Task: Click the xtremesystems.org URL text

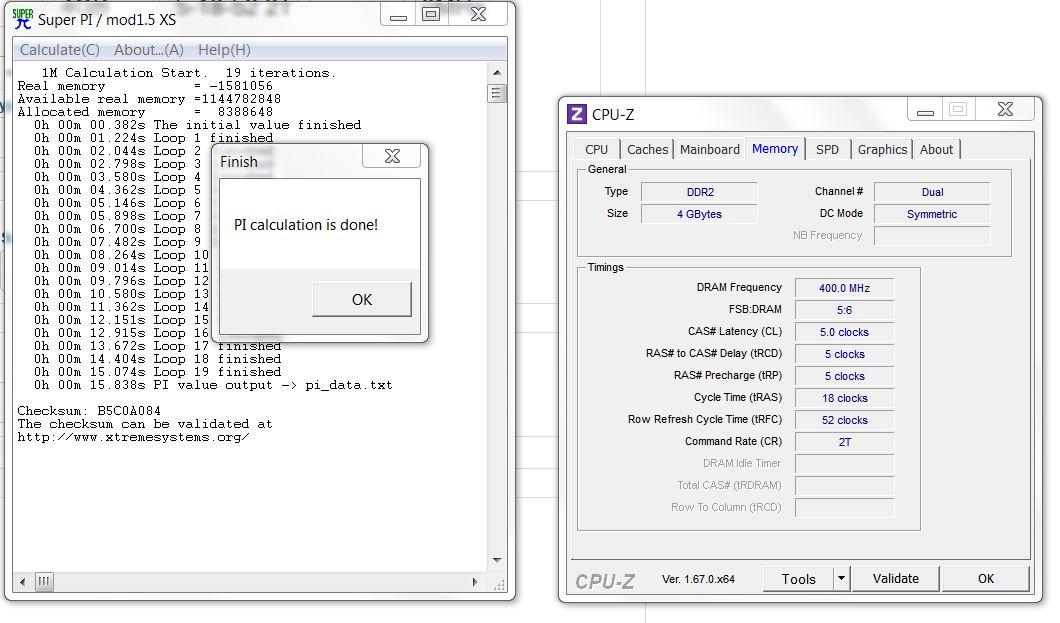Action: click(x=133, y=437)
